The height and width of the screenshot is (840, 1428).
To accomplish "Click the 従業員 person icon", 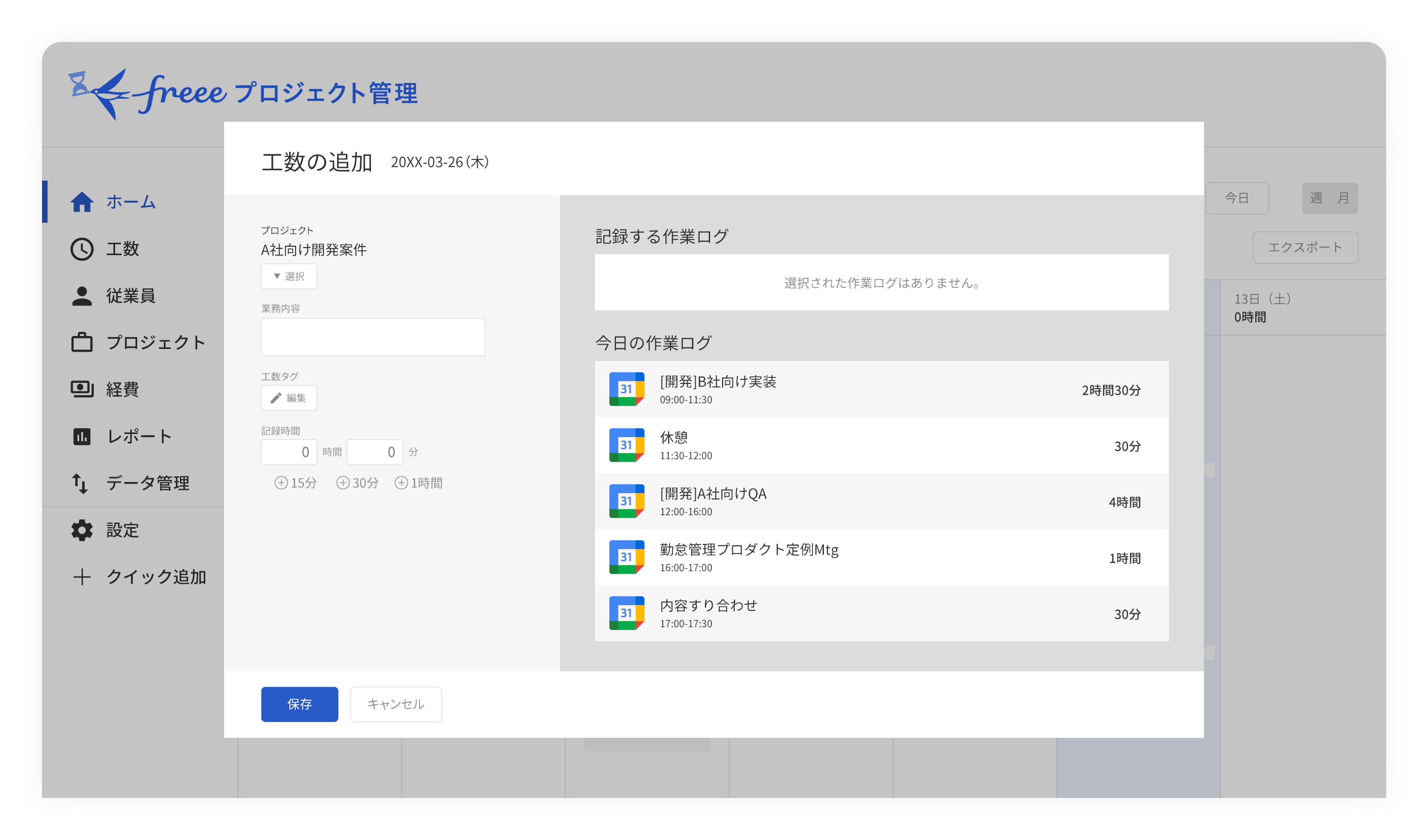I will click(x=81, y=296).
